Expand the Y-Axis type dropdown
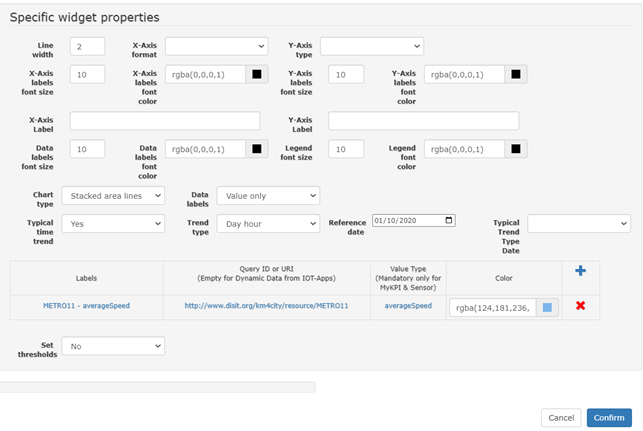The width and height of the screenshot is (643, 431). [x=372, y=46]
